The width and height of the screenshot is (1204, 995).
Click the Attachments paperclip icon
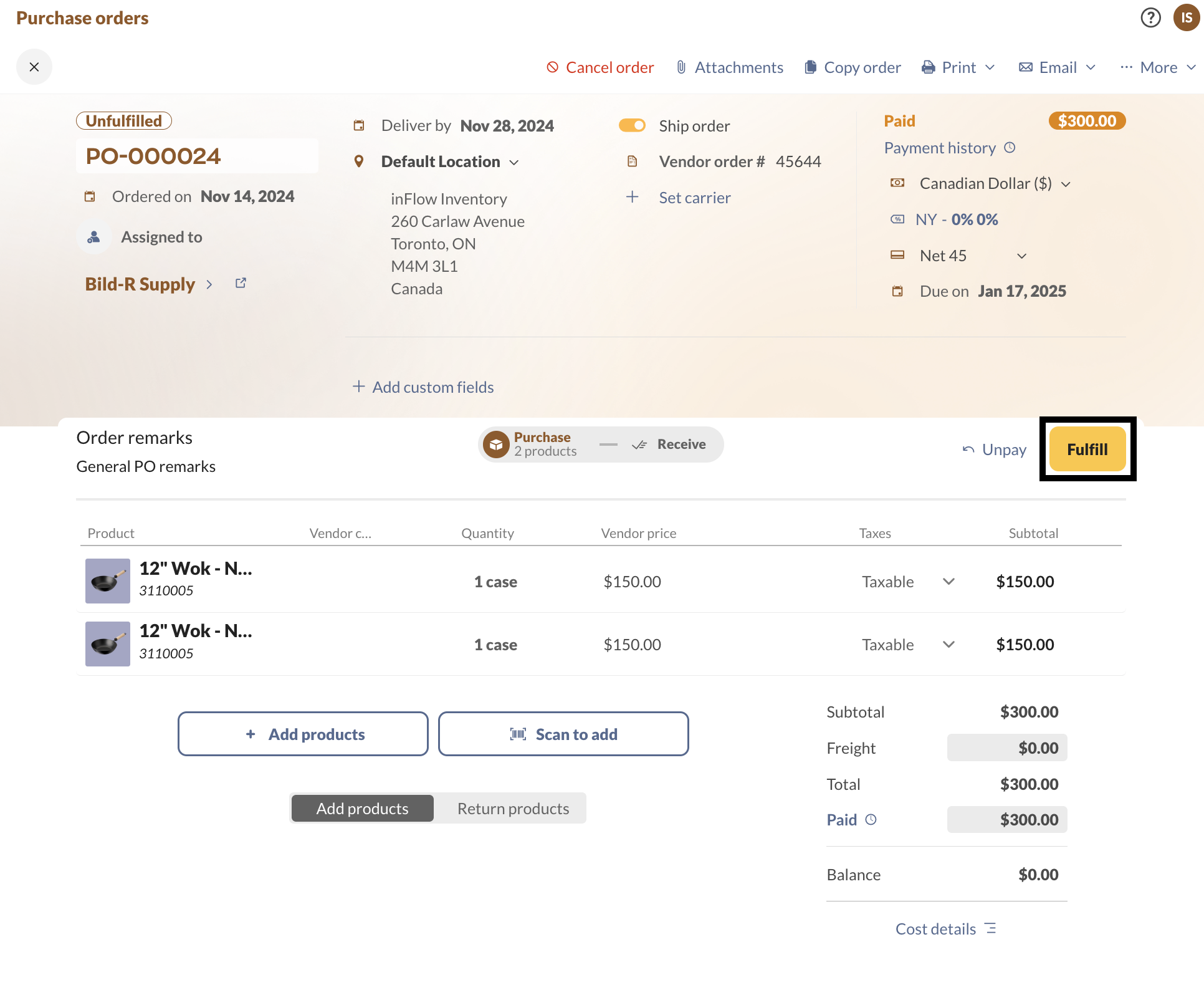681,67
